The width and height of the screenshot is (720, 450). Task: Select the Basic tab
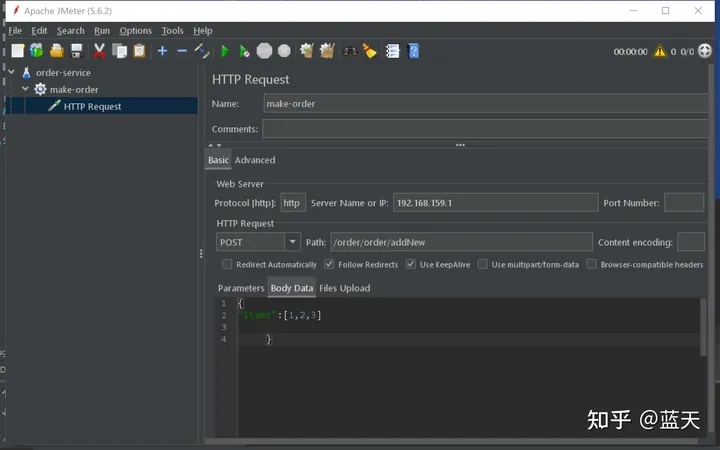click(x=218, y=160)
